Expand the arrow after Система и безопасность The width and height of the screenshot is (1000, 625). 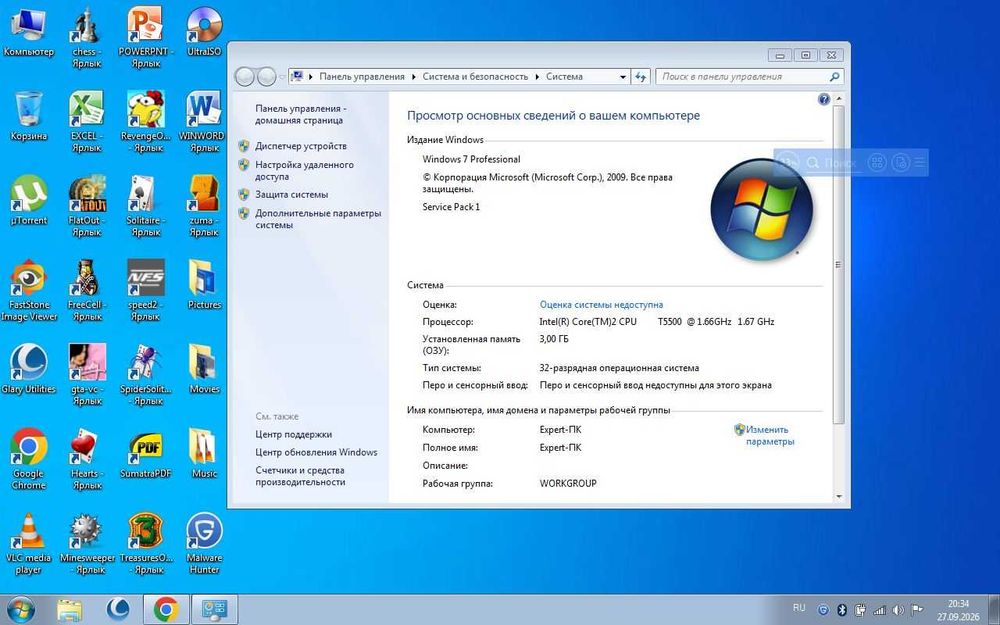(x=537, y=77)
